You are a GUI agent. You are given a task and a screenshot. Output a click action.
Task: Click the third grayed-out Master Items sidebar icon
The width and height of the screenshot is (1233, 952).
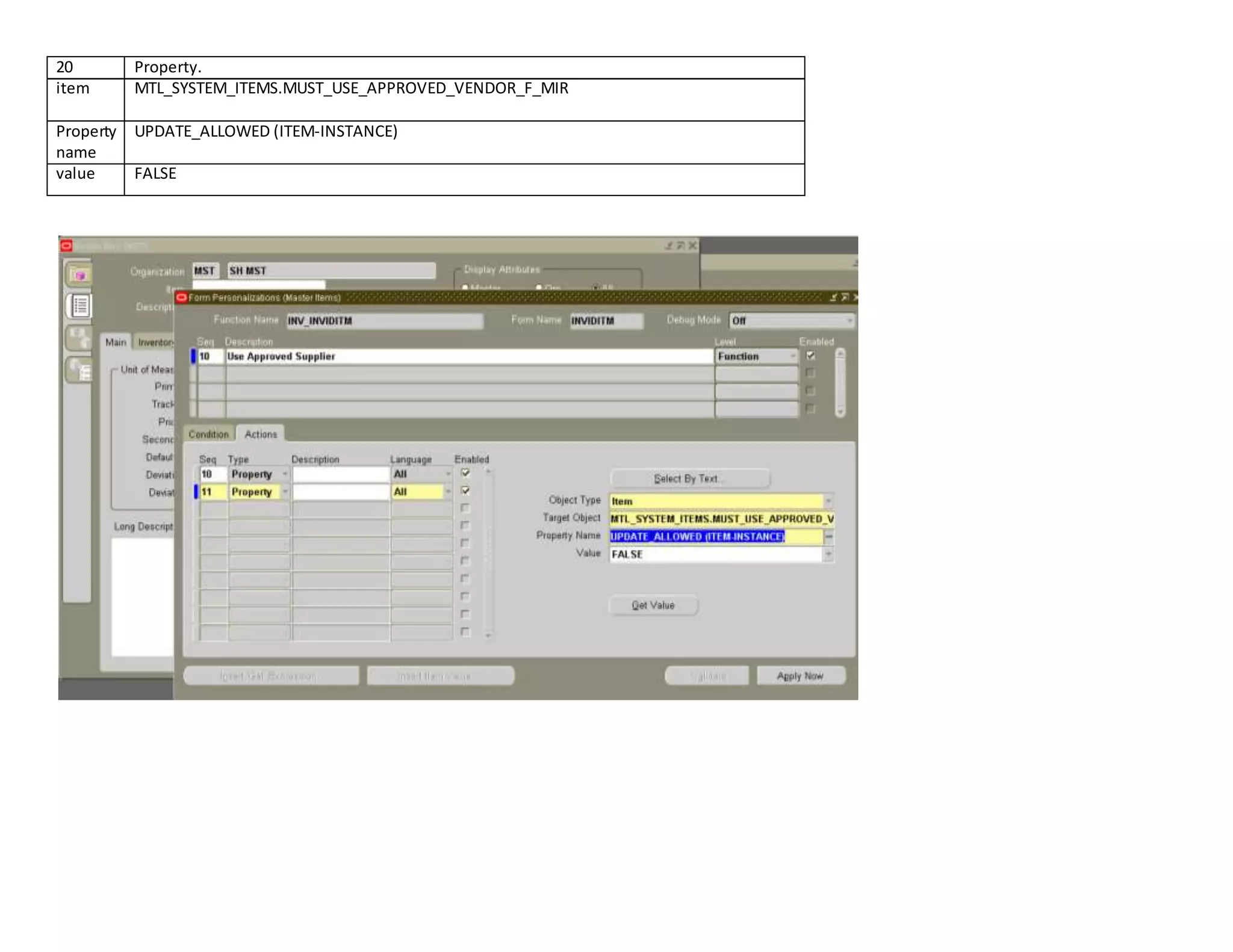coord(79,338)
